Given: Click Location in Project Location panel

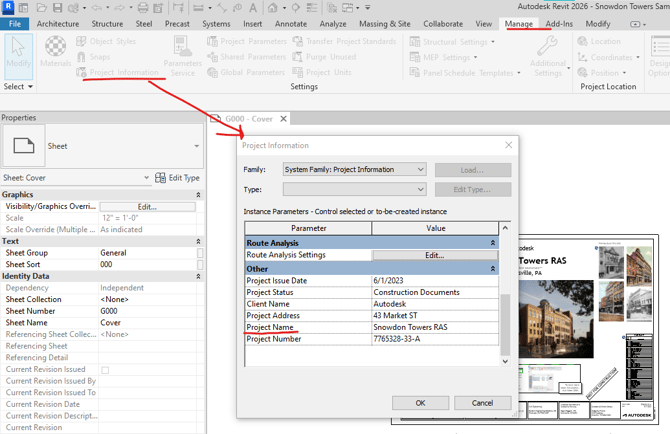Looking at the screenshot, I should 599,41.
